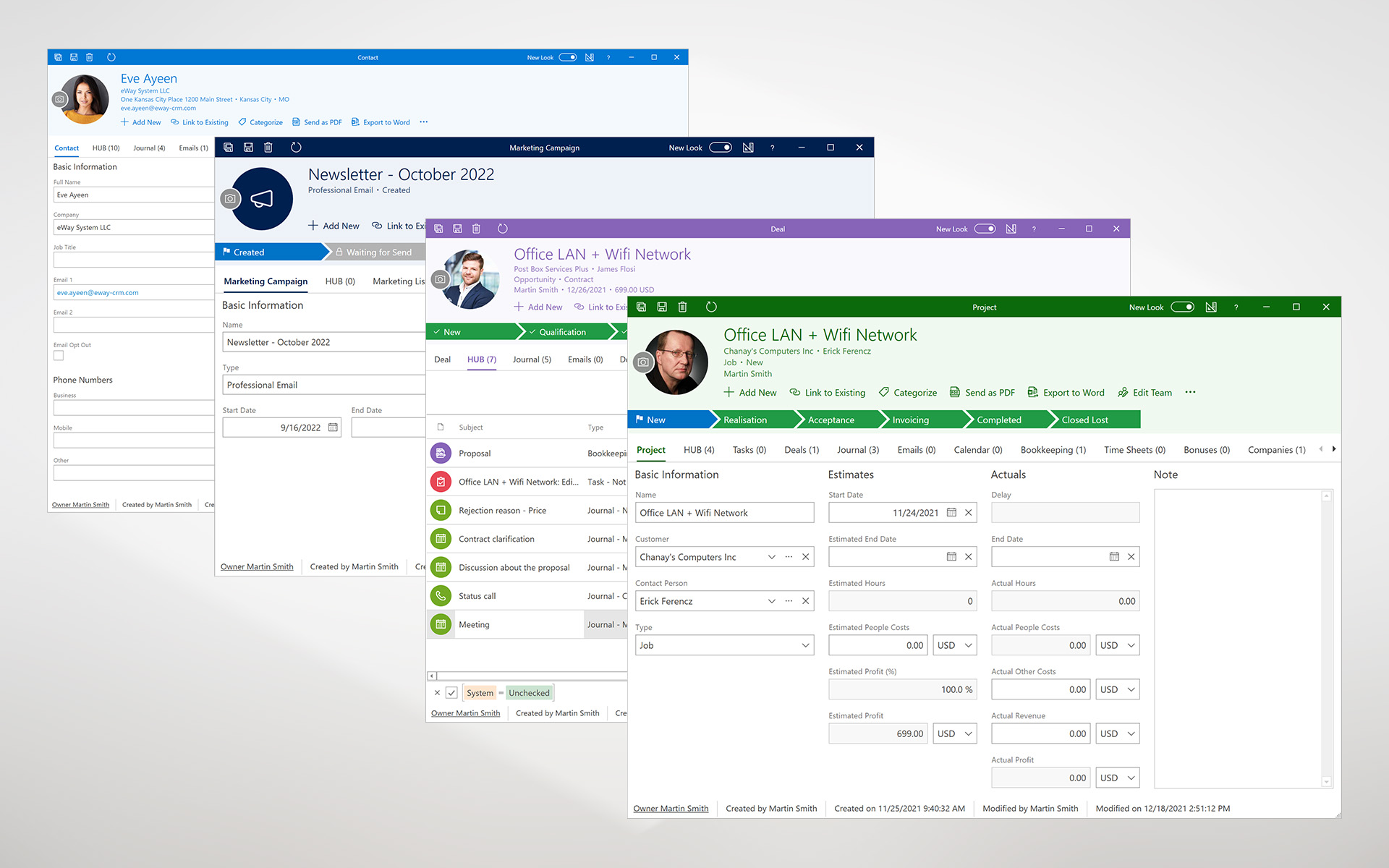
Task: Click Link to Existing in Project window
Action: (x=828, y=392)
